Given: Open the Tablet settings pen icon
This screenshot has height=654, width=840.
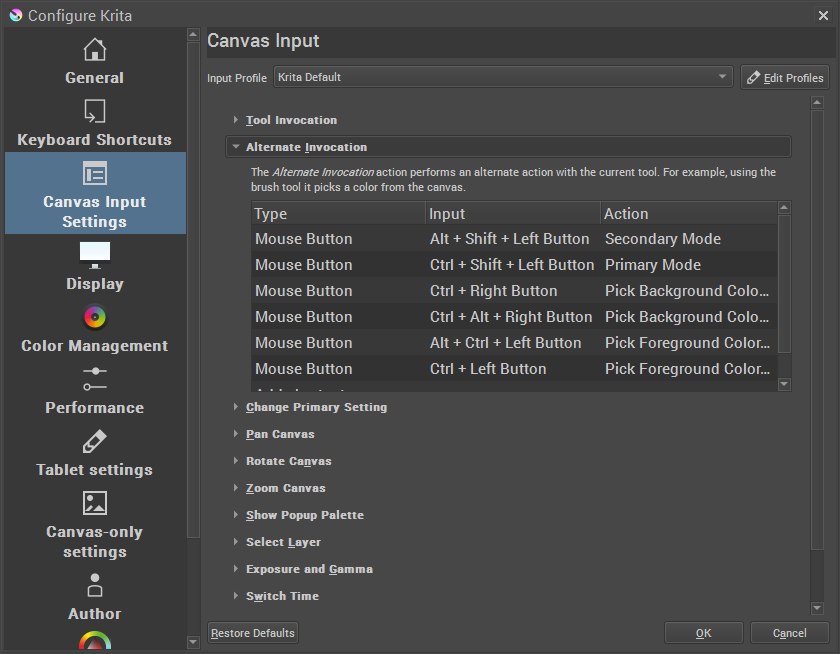Looking at the screenshot, I should pos(95,441).
